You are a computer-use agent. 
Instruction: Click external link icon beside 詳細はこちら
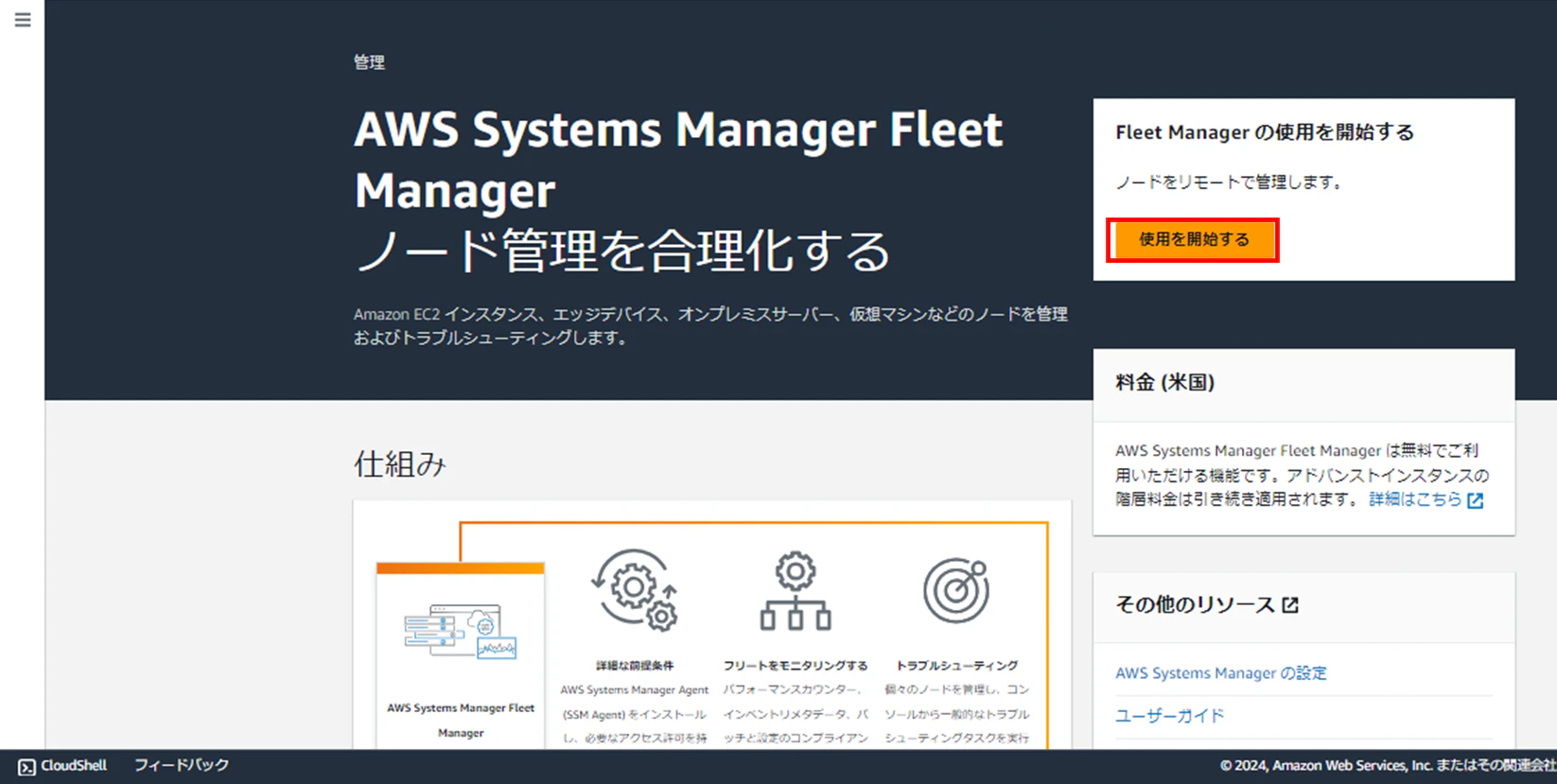click(x=1476, y=500)
